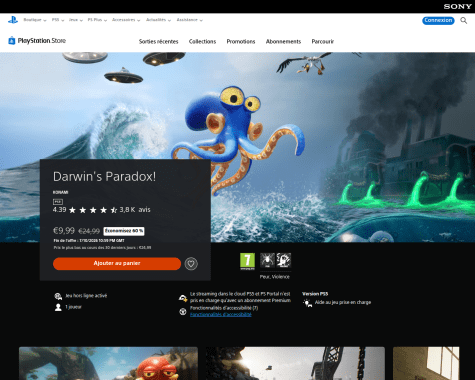
Task: Click the Fonctionnalités d'accessibilité (7) text
Action: (x=224, y=308)
